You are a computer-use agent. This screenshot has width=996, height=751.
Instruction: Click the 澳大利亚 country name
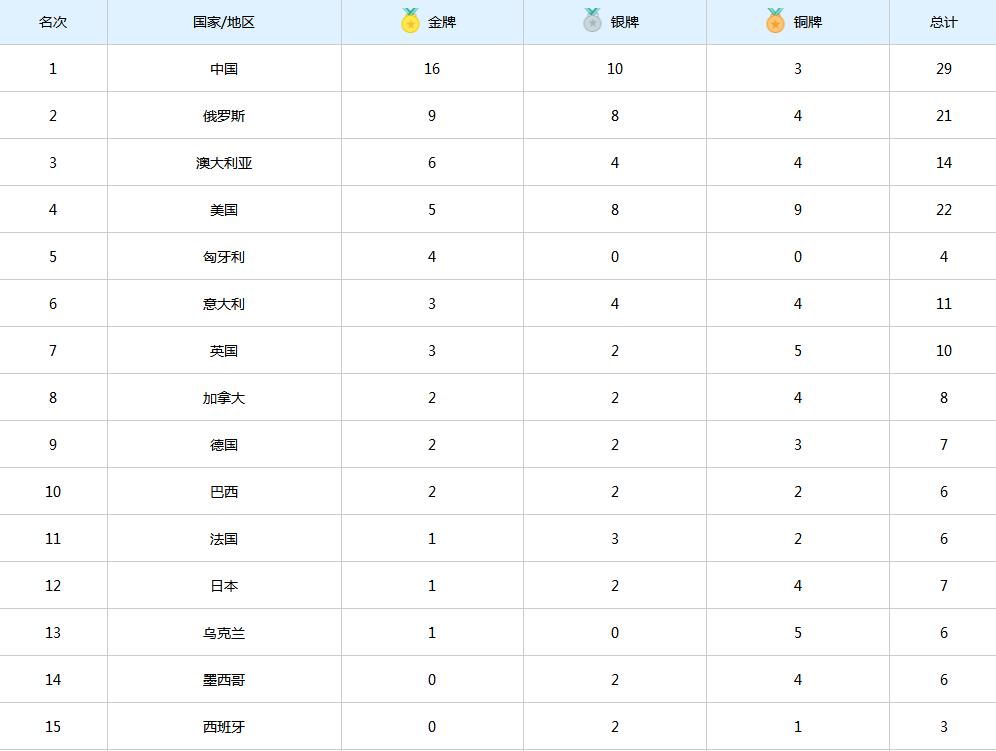coord(224,163)
